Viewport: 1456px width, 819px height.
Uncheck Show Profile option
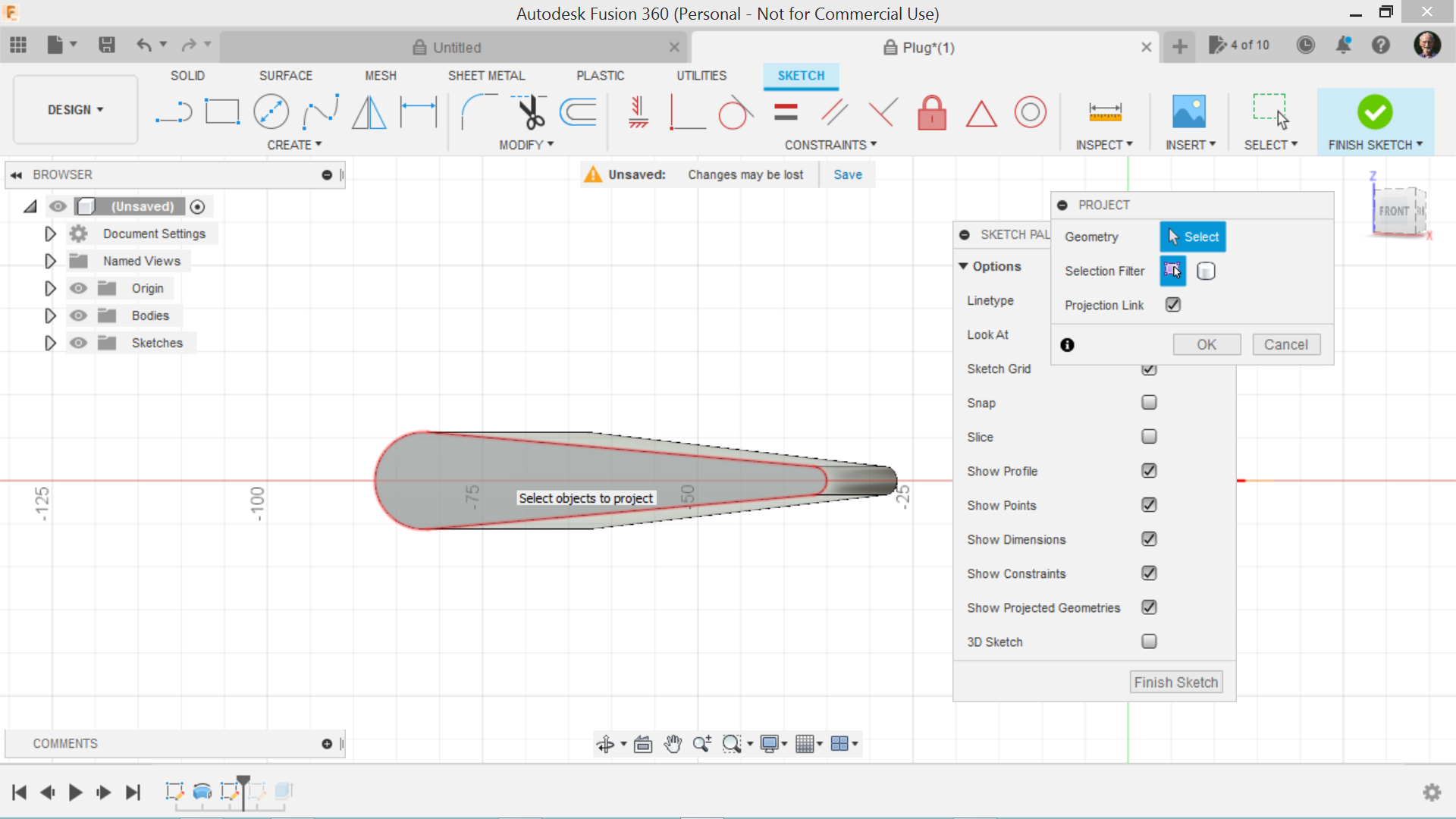pyautogui.click(x=1149, y=471)
